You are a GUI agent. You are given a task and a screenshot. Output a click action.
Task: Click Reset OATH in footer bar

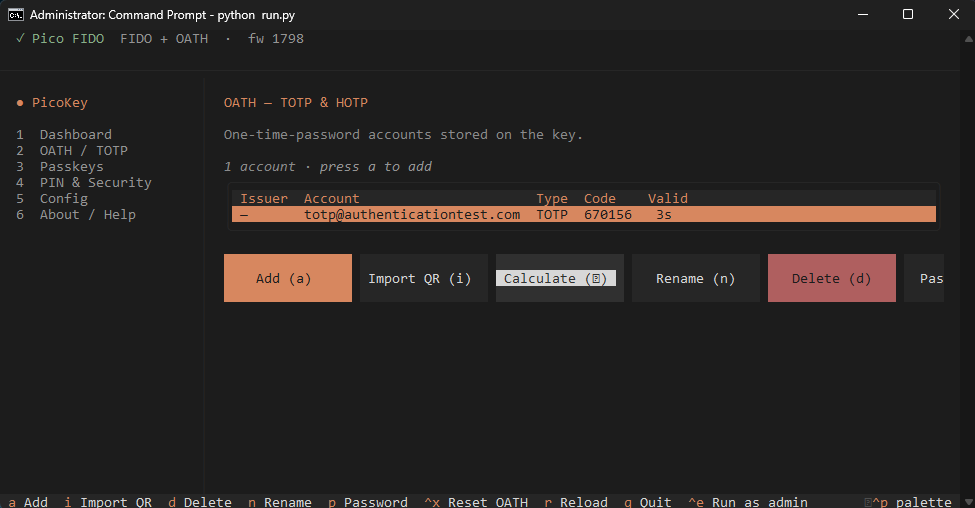[x=476, y=502]
